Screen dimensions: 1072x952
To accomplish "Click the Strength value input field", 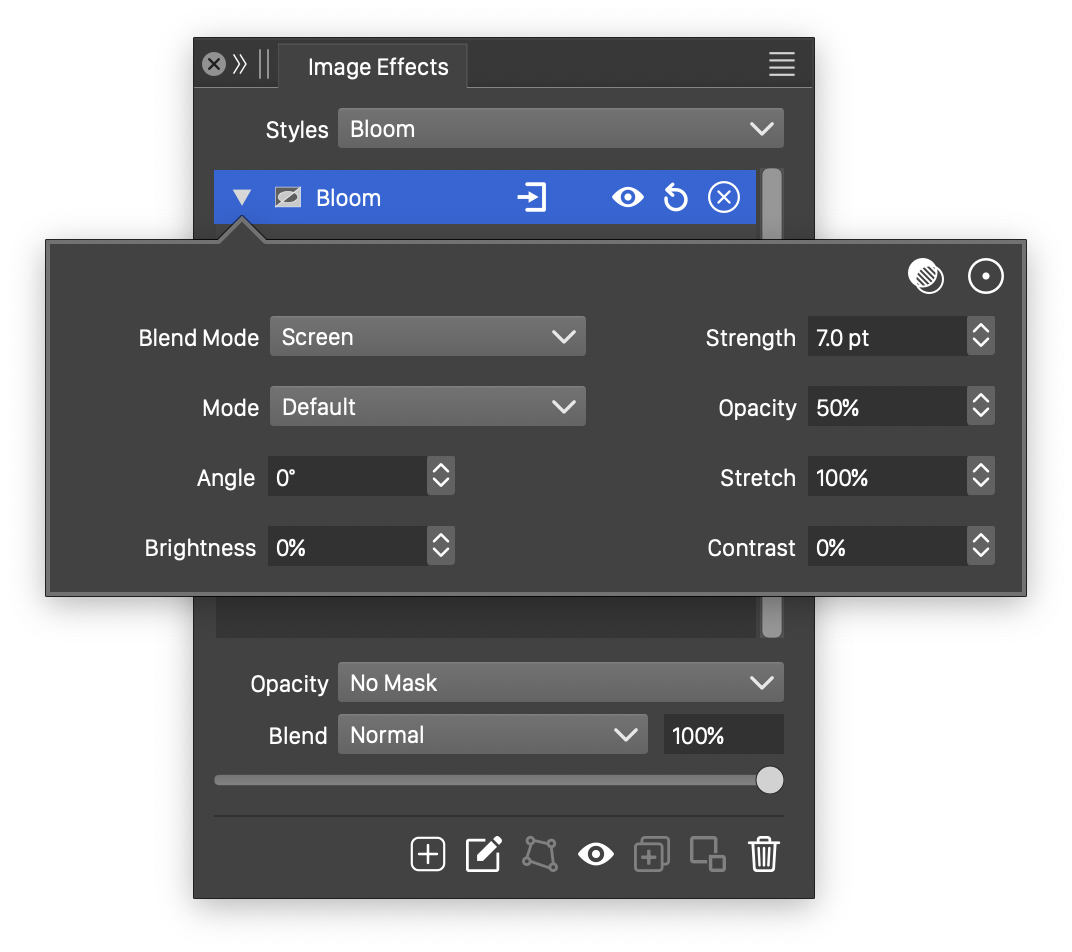I will [885, 338].
